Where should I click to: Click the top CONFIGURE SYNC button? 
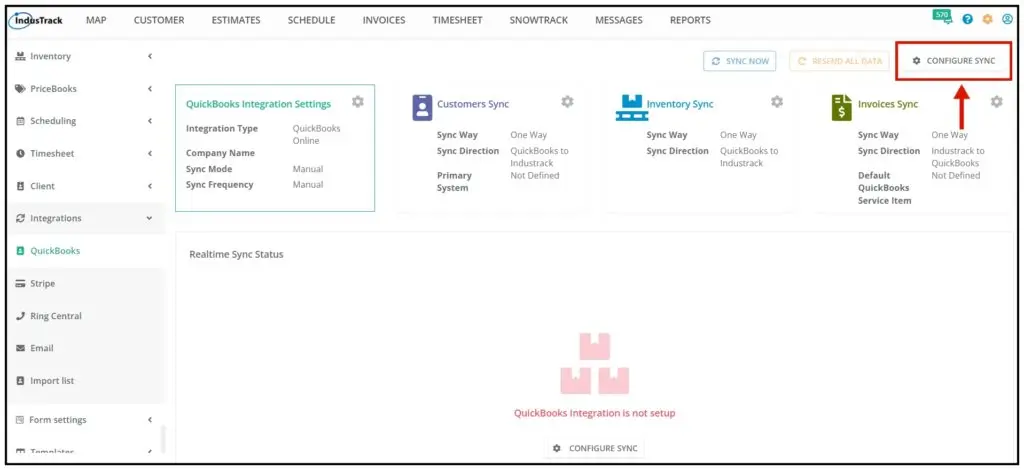(x=953, y=61)
